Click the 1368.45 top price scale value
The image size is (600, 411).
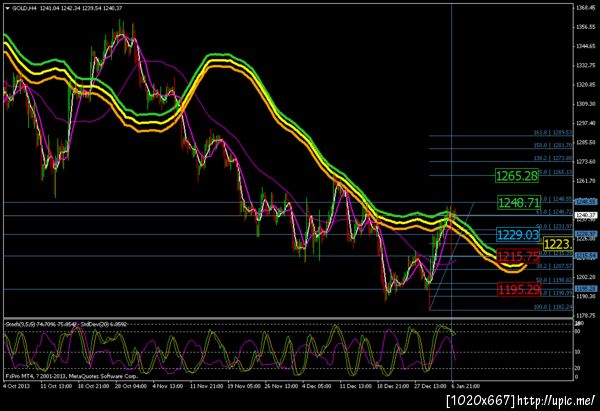pyautogui.click(x=585, y=7)
